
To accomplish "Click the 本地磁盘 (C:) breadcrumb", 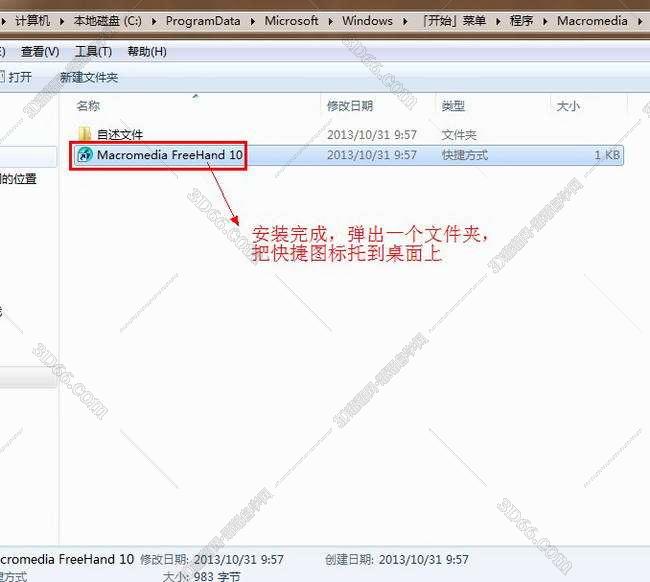I will (107, 21).
